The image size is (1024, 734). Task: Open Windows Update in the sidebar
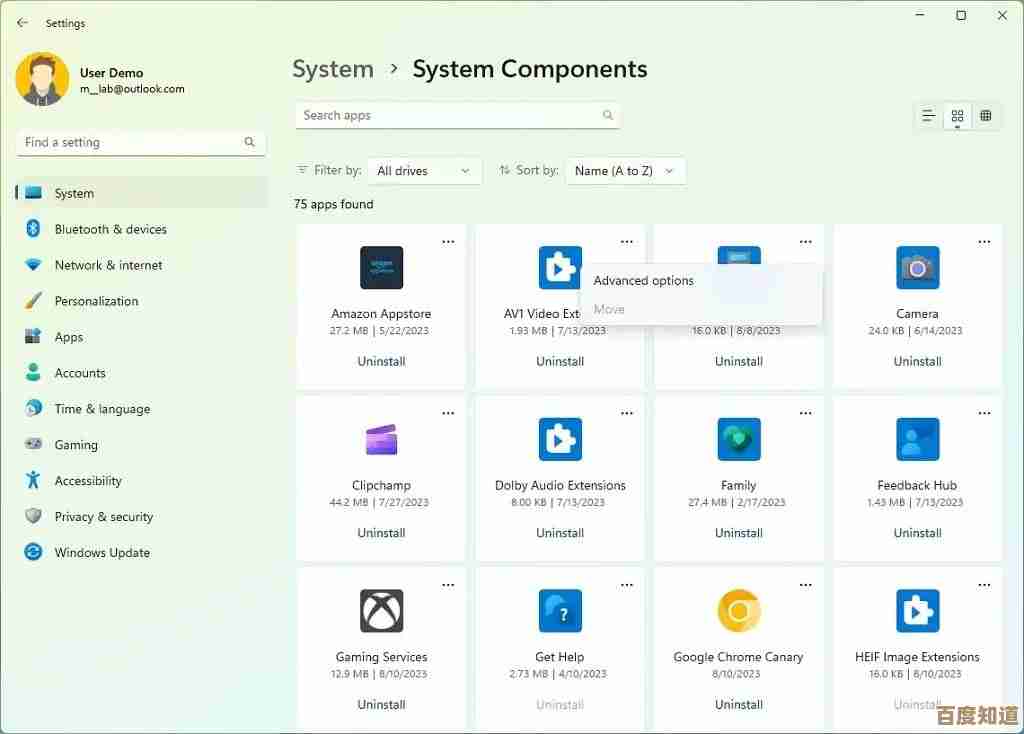tap(102, 553)
